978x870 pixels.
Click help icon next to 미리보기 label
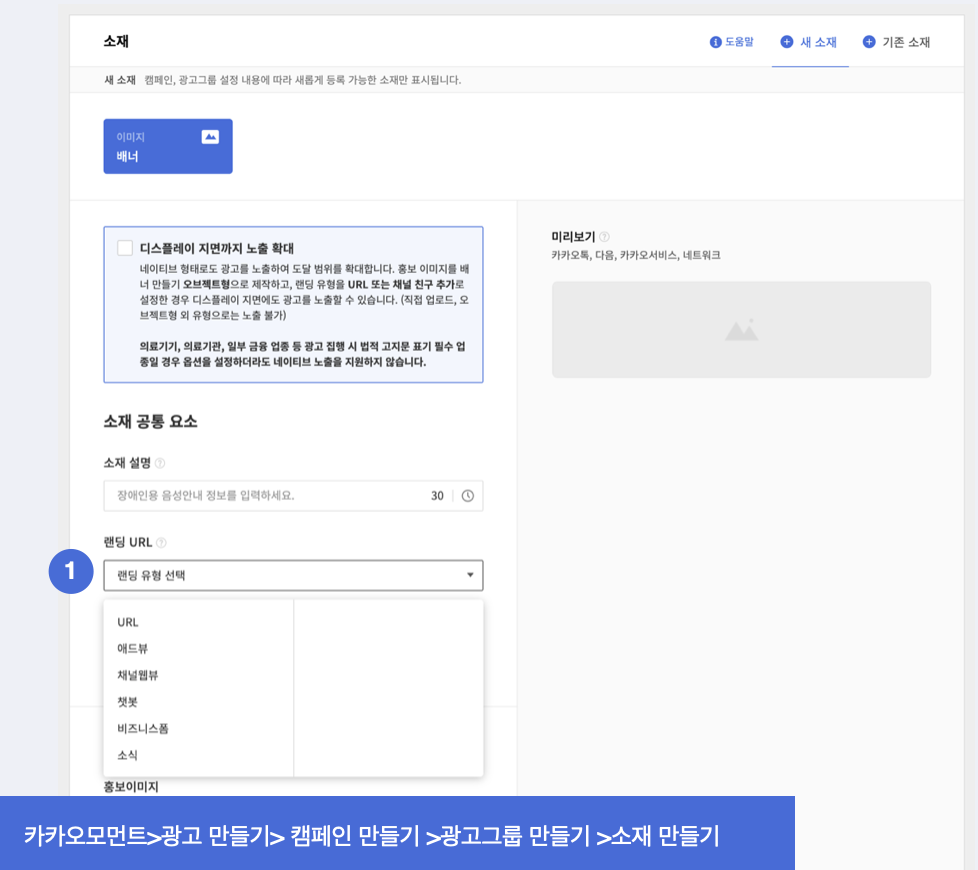[604, 237]
